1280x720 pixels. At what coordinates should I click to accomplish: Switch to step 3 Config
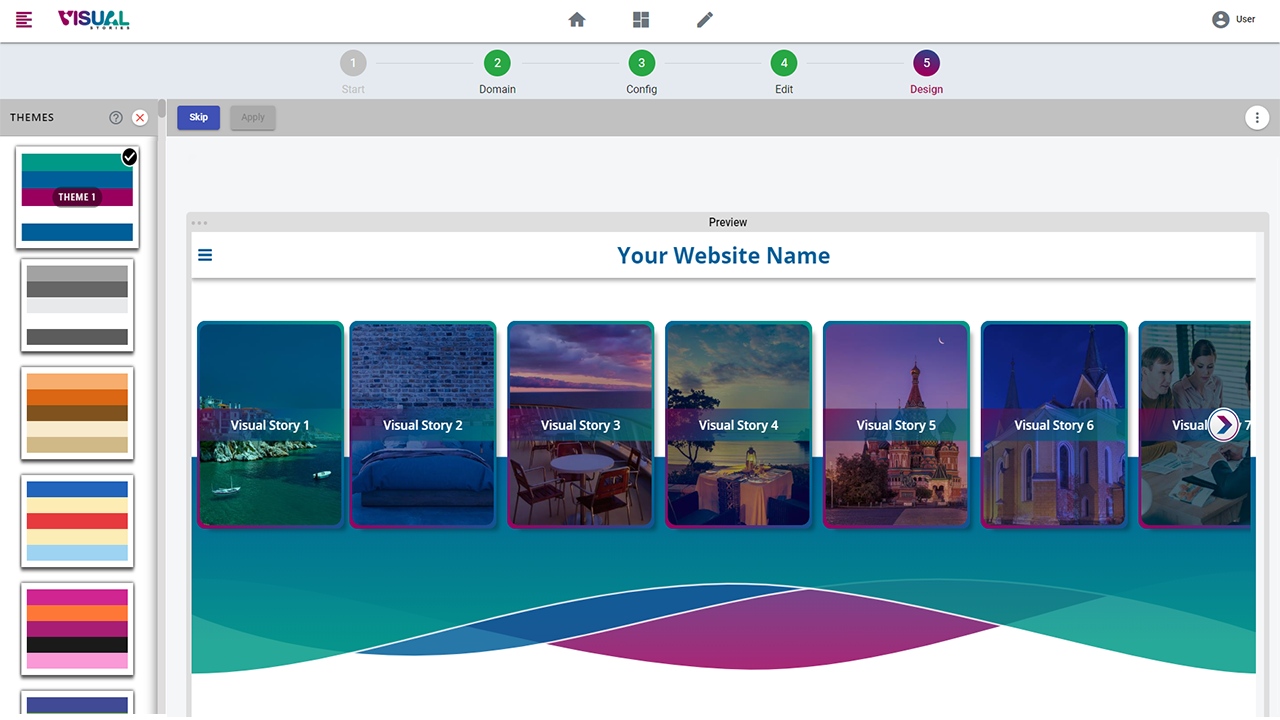641,72
